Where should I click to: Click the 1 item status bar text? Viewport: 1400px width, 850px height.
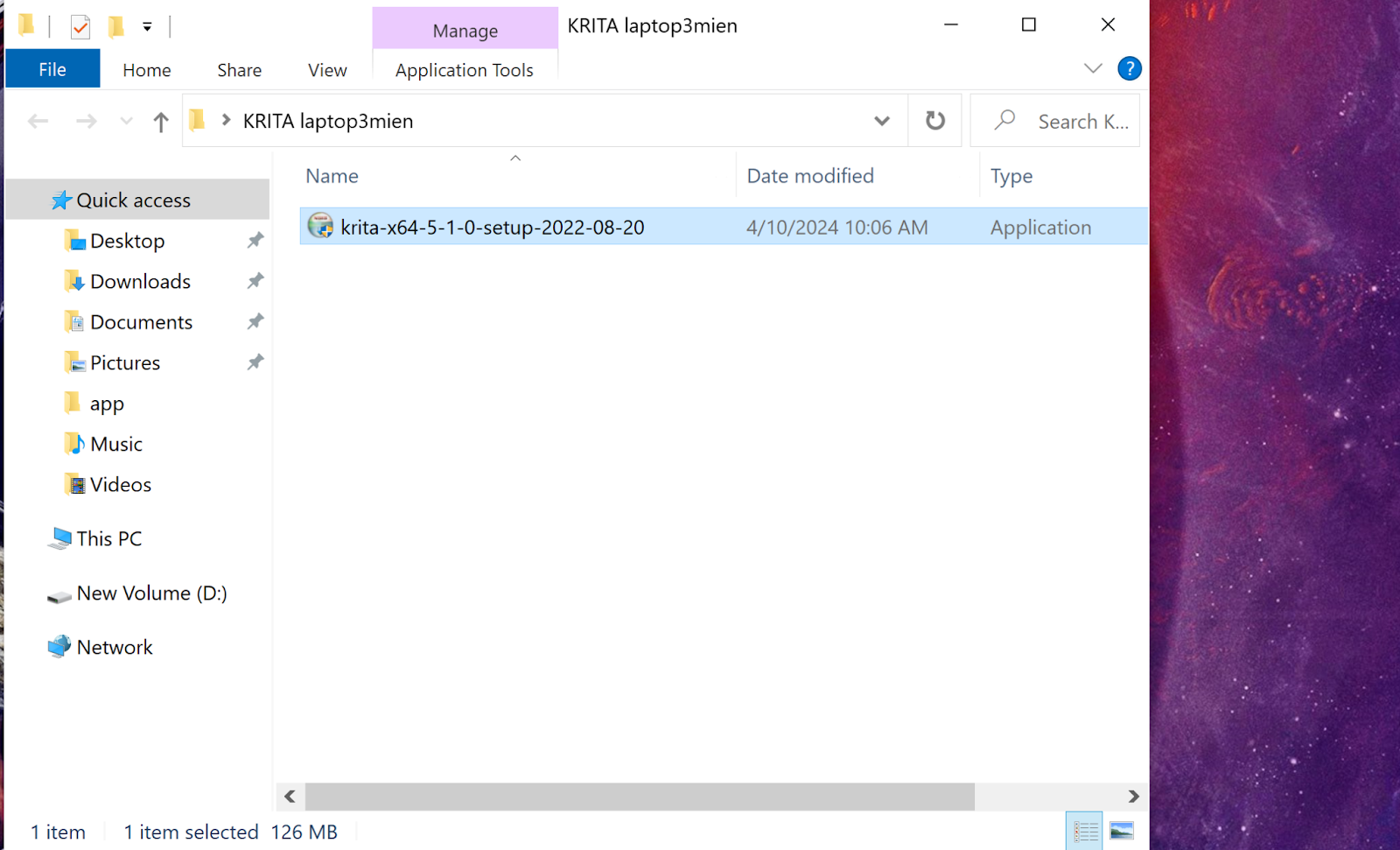pos(59,832)
